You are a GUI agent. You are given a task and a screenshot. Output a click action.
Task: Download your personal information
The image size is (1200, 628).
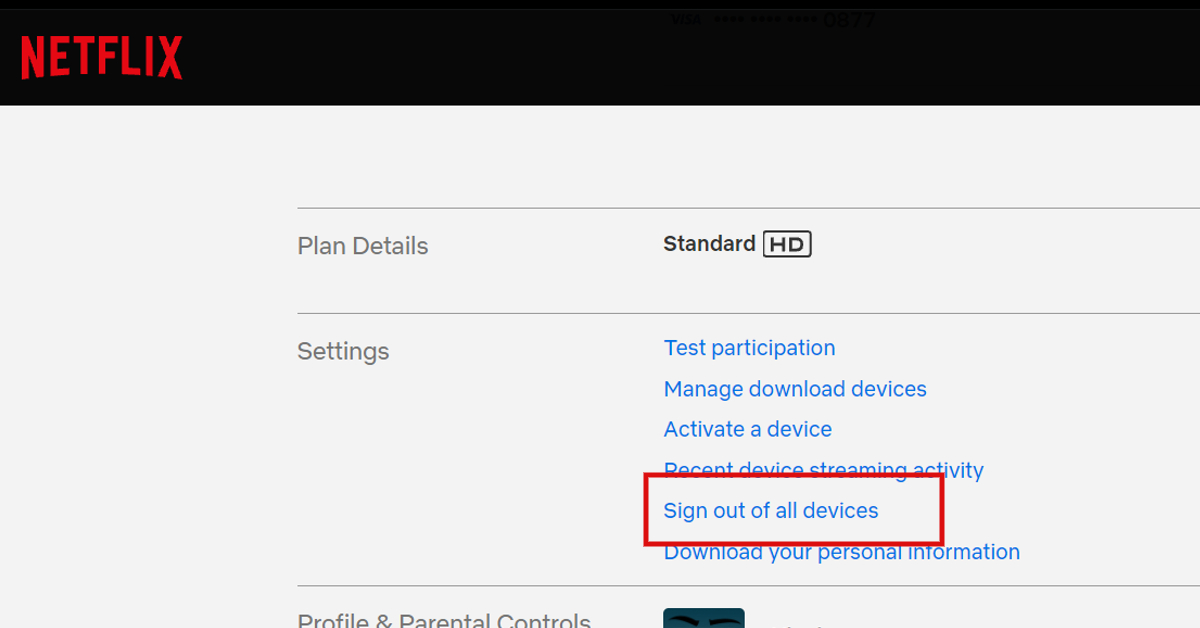[841, 551]
